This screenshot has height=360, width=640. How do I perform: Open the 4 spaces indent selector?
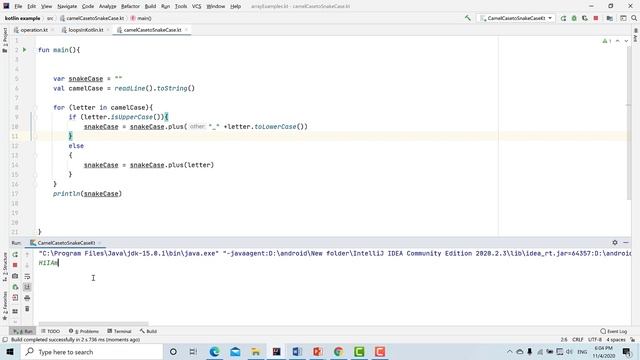point(616,340)
